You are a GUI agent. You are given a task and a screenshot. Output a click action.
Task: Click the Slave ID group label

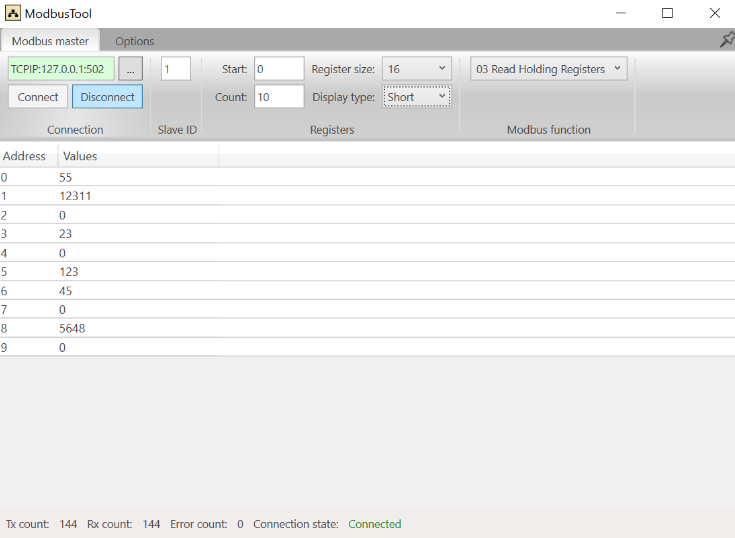click(177, 130)
